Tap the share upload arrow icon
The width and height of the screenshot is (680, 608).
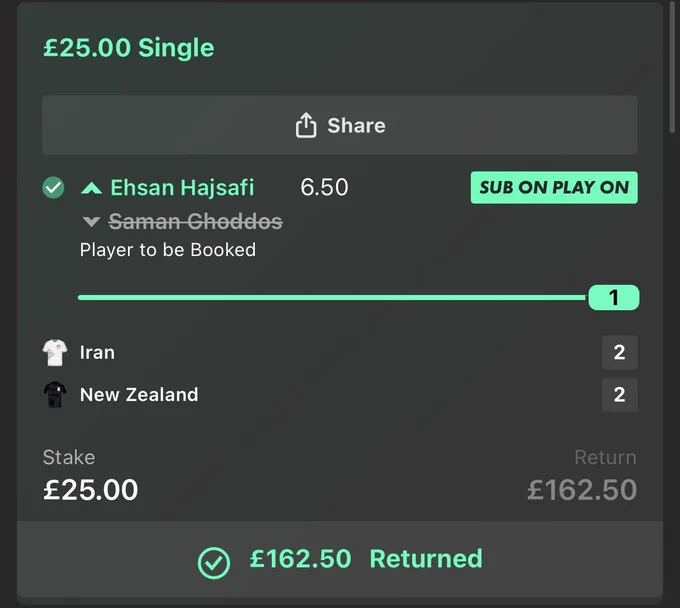coord(306,125)
